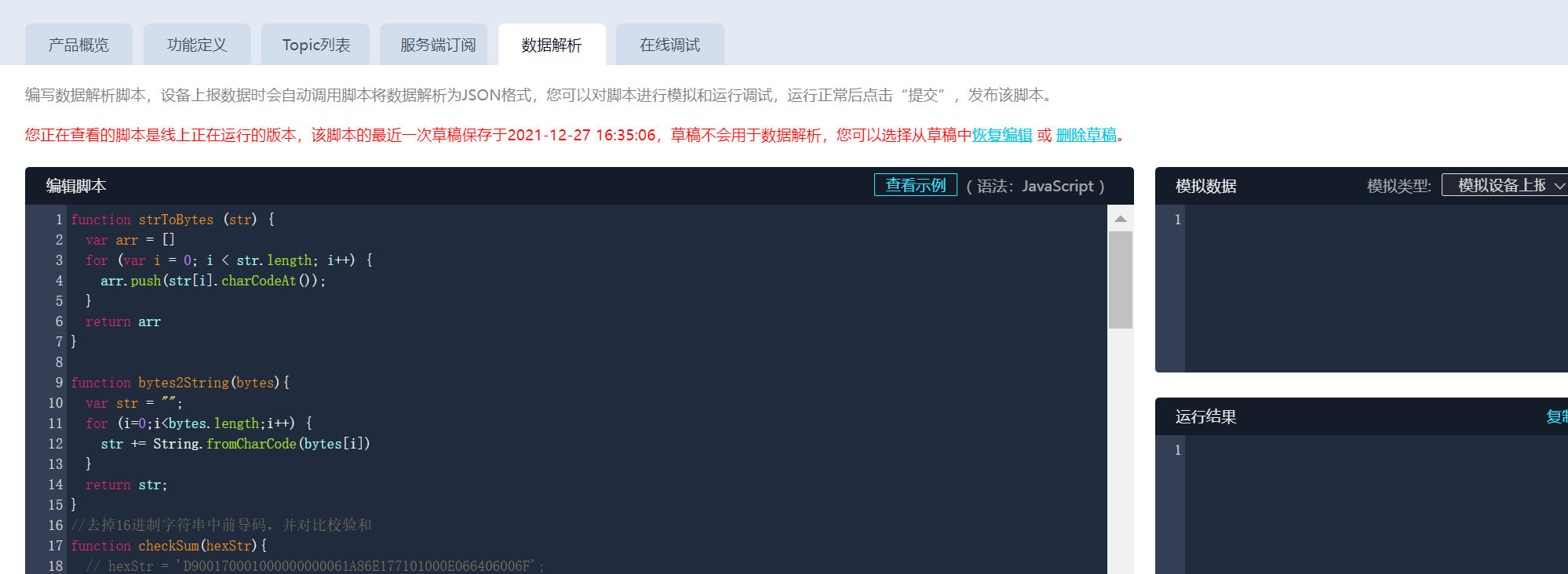Click the 复制 link in 运行结果 header
Screen dimensions: 1568x574
[1555, 416]
